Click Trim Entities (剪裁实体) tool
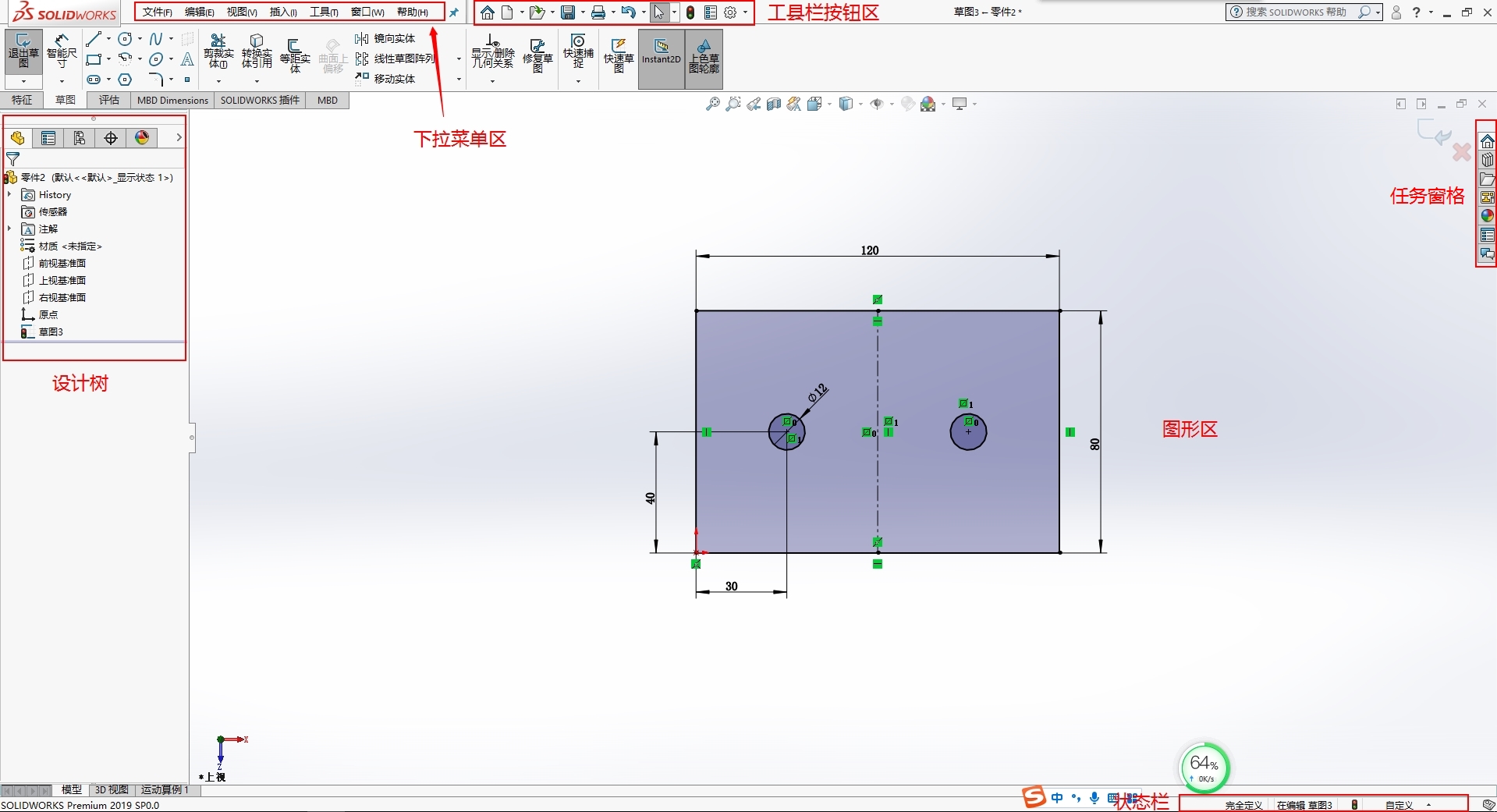The width and height of the screenshot is (1497, 812). point(218,51)
